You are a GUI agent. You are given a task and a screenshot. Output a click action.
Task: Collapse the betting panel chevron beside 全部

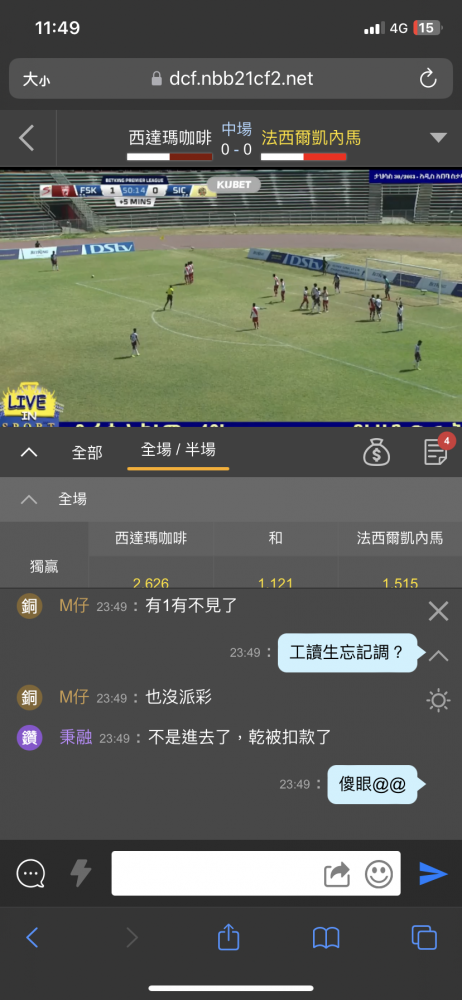pyautogui.click(x=29, y=452)
